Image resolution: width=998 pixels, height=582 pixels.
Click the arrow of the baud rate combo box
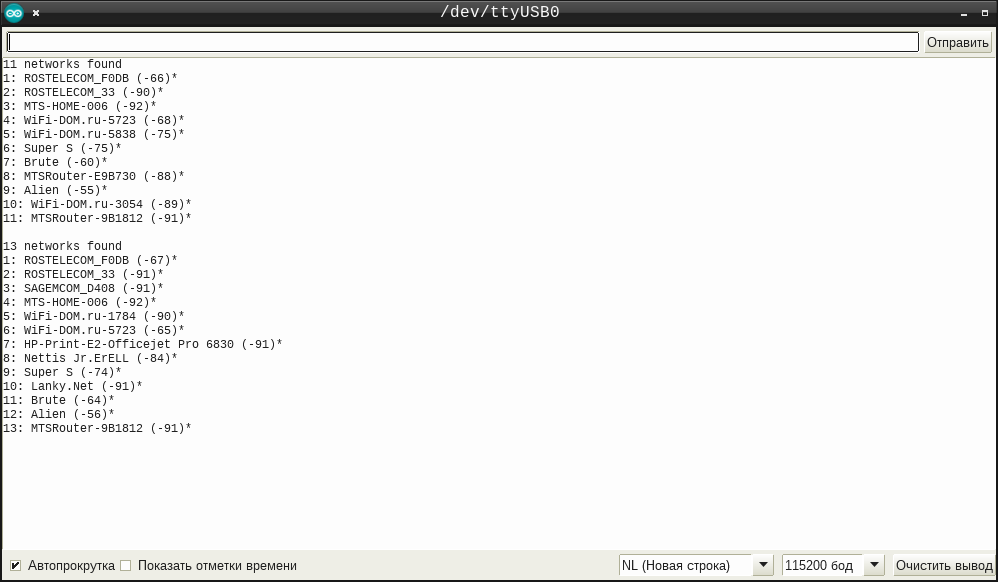[875, 565]
